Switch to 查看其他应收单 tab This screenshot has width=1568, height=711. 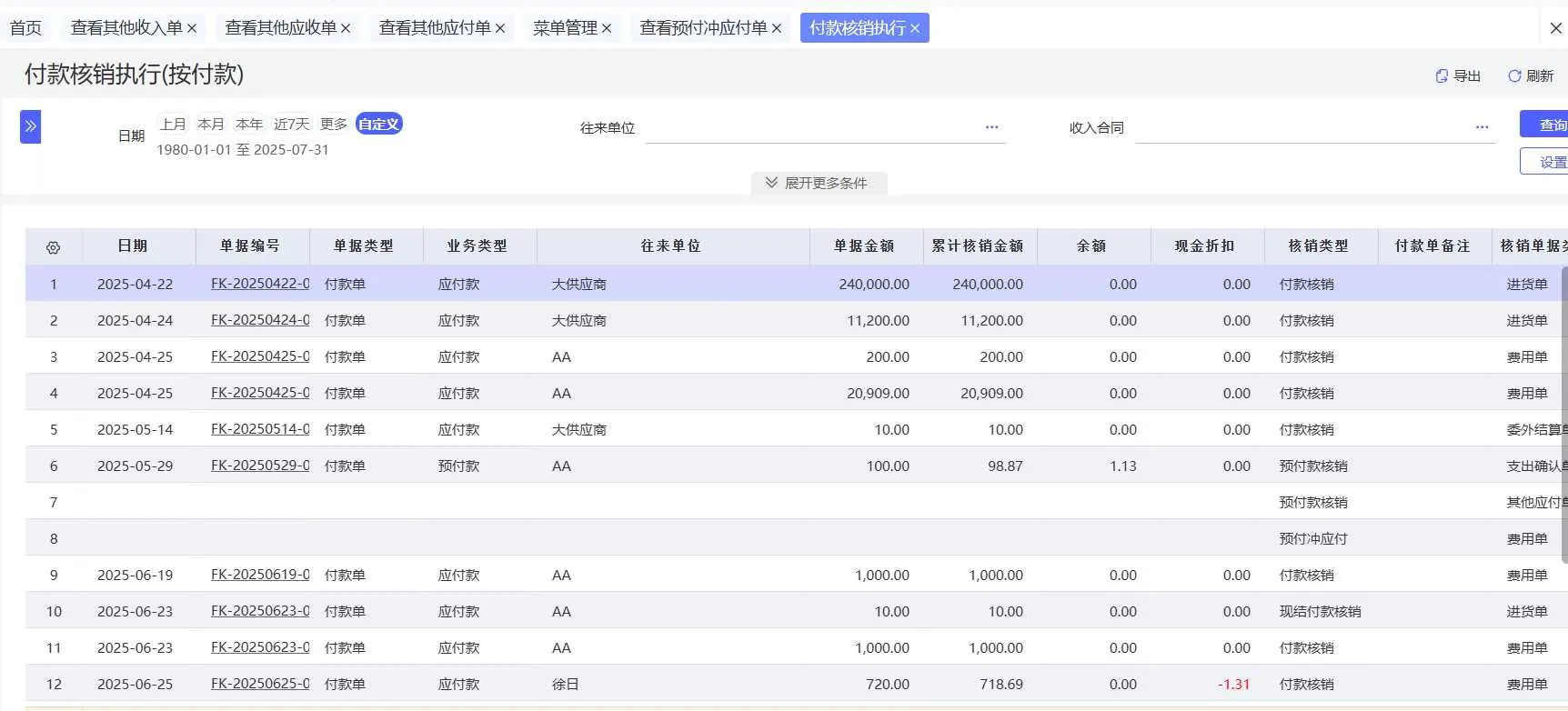(x=280, y=28)
